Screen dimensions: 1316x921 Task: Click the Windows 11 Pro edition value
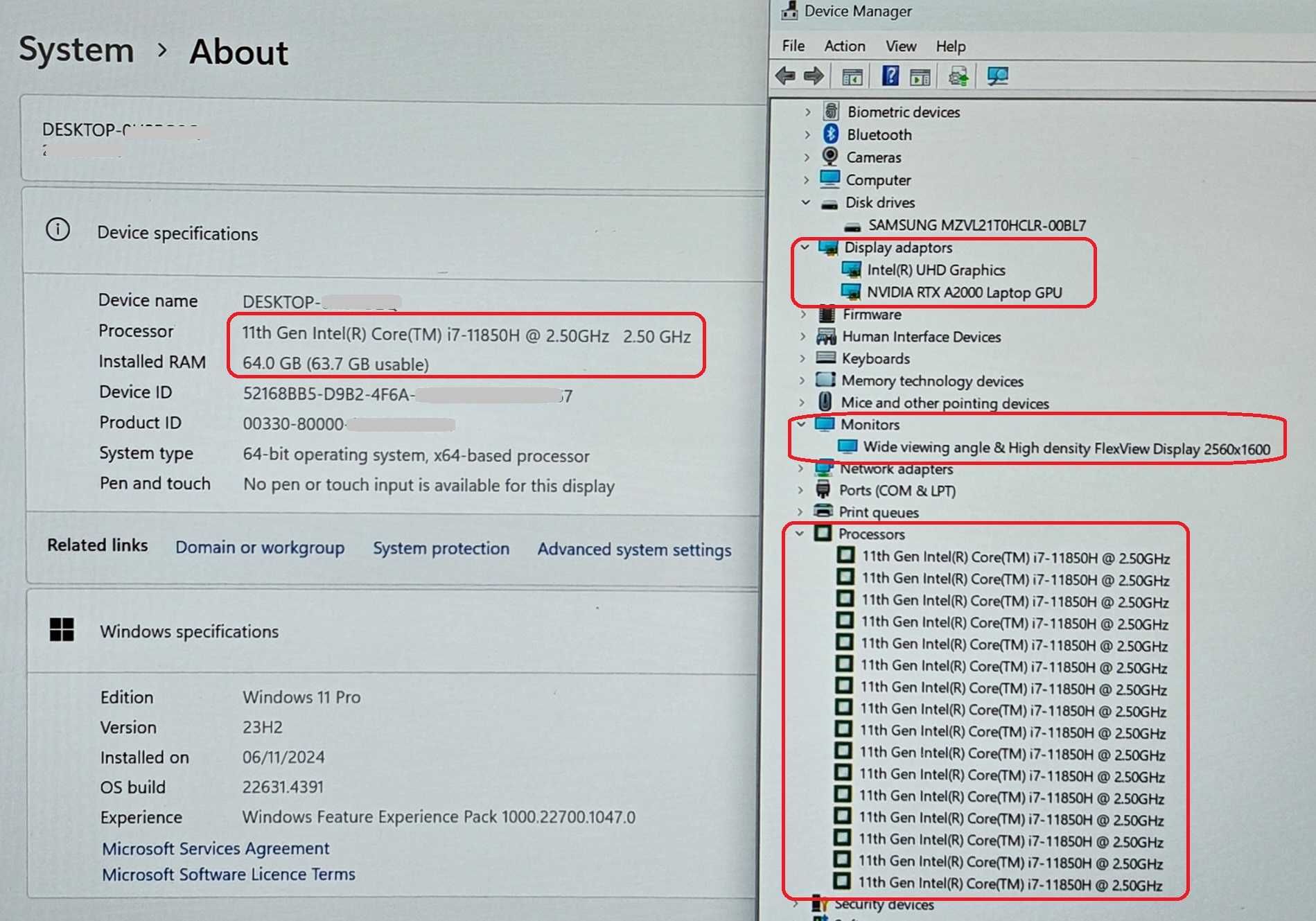pos(301,697)
